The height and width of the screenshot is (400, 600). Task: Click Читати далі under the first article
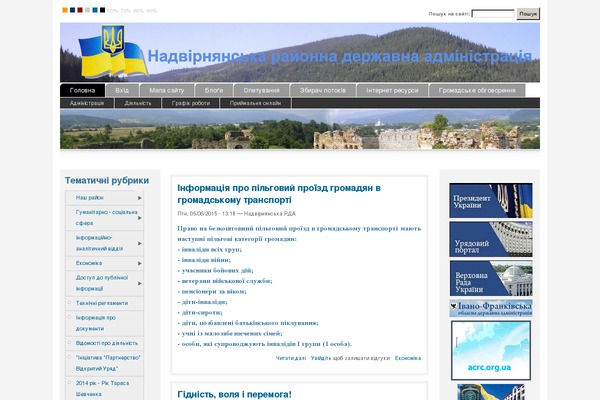coord(291,358)
